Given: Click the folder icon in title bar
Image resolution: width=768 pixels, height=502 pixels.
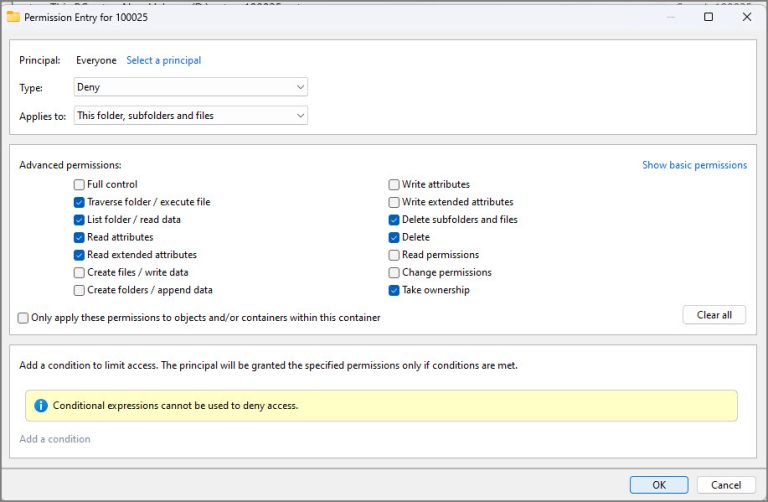Looking at the screenshot, I should coord(14,17).
